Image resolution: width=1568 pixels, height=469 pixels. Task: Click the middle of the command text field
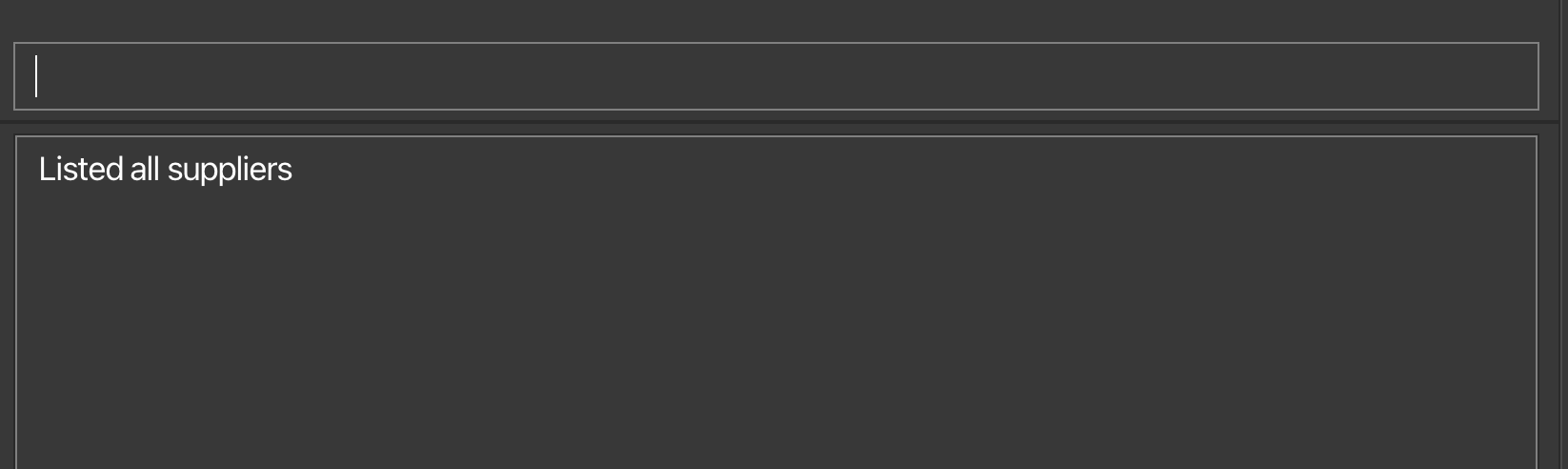tap(775, 76)
